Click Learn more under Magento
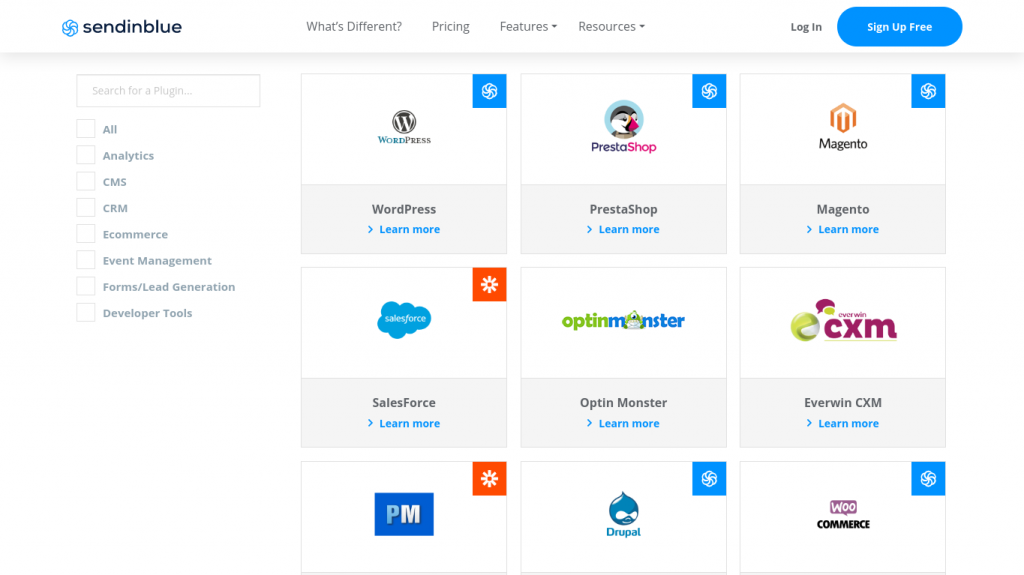Viewport: 1024px width, 575px height. 842,229
